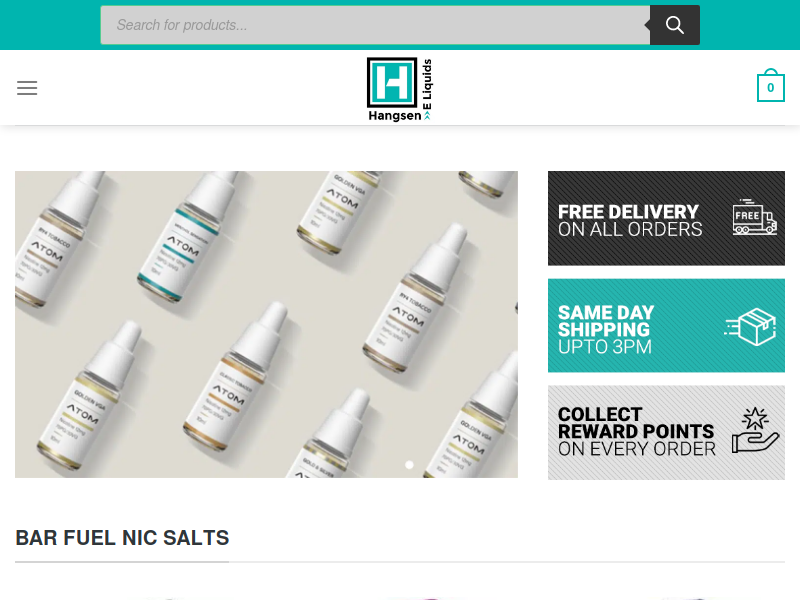The width and height of the screenshot is (800, 600).
Task: Click the vertical E Liquids logo text
Action: 427,84
